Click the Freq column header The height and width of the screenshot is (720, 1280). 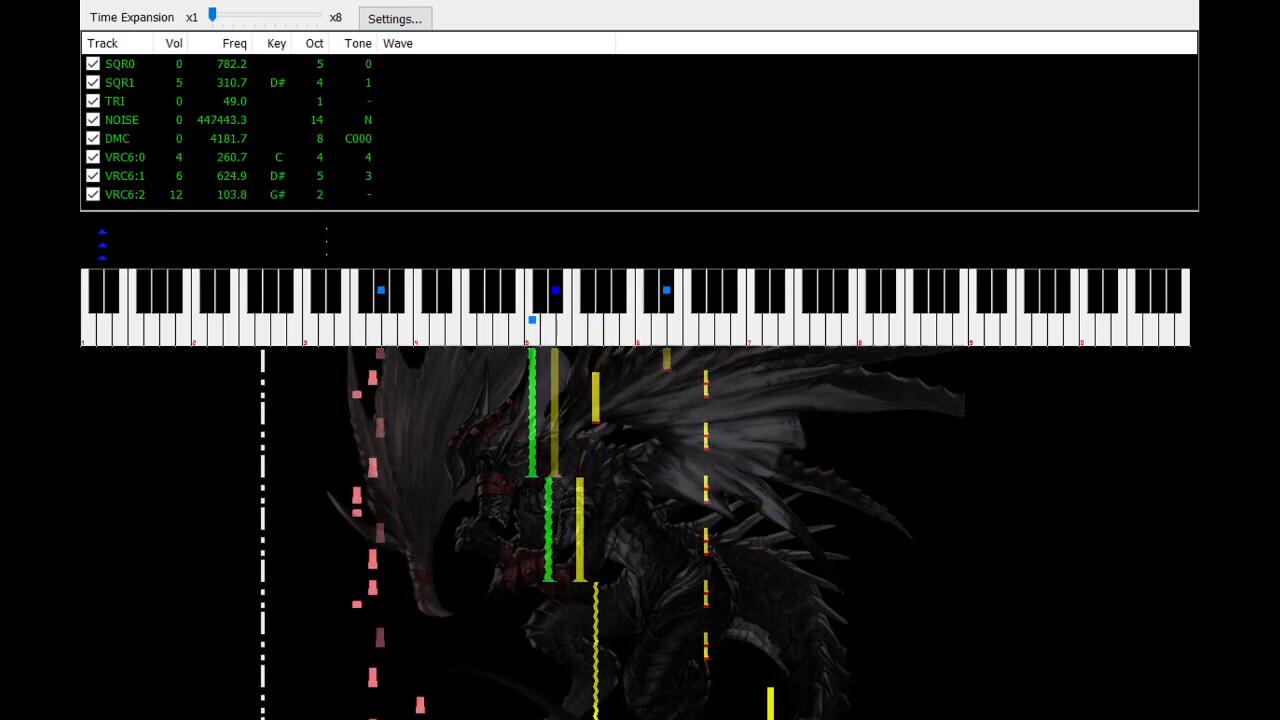pyautogui.click(x=234, y=44)
